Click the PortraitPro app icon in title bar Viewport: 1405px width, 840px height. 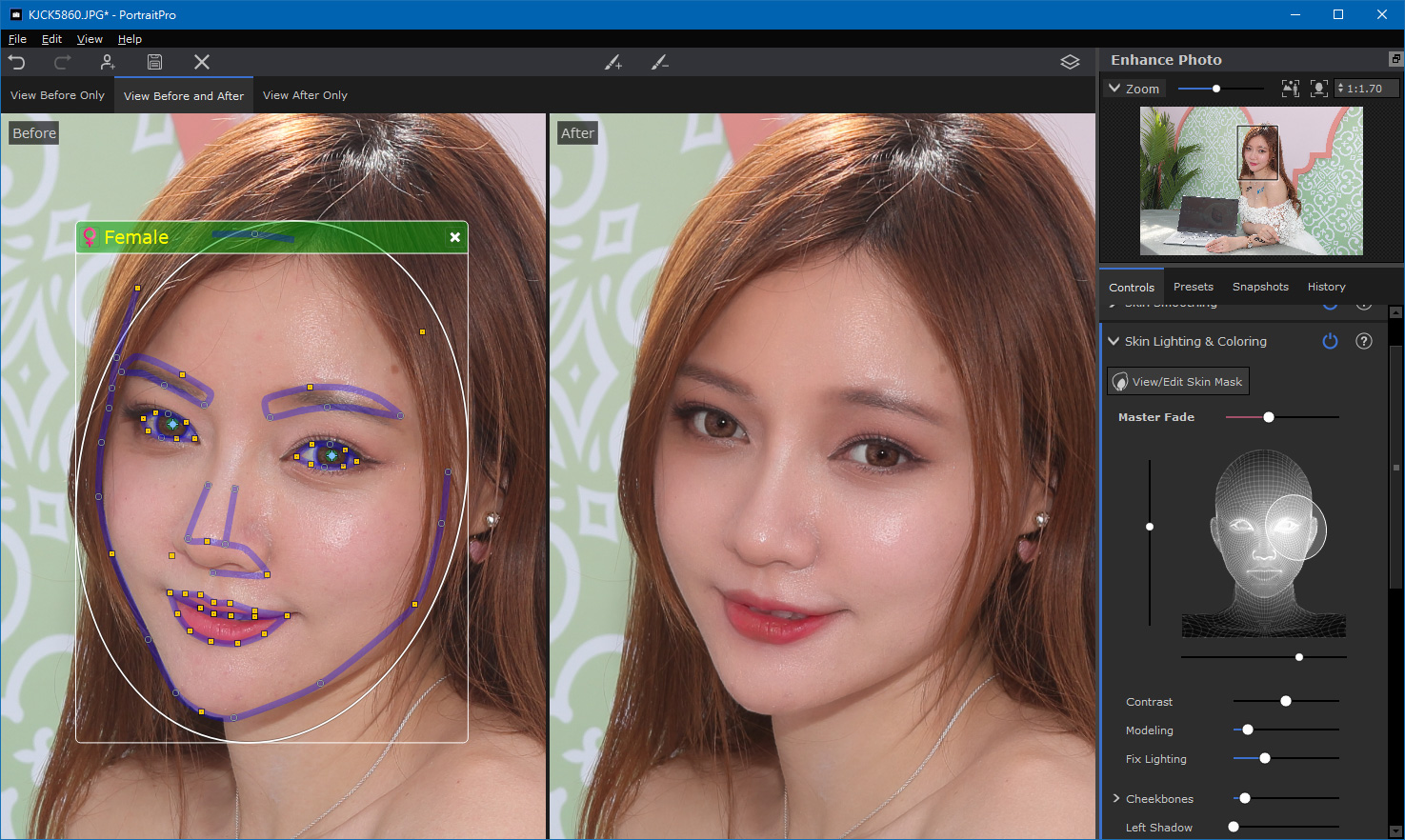[15, 14]
